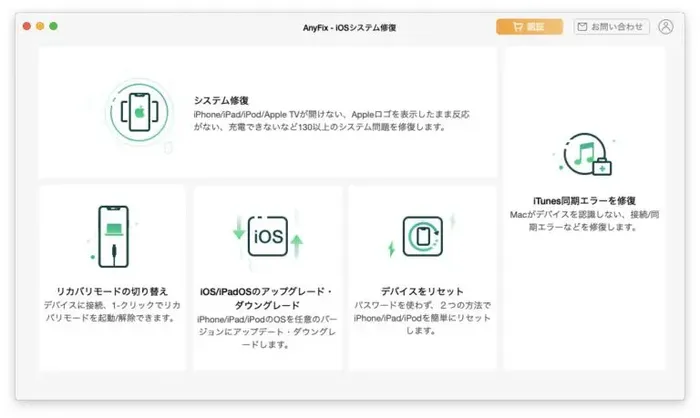Click the iTunes同期エラーを修復 heading
The height and width of the screenshot is (418, 700).
[x=582, y=200]
